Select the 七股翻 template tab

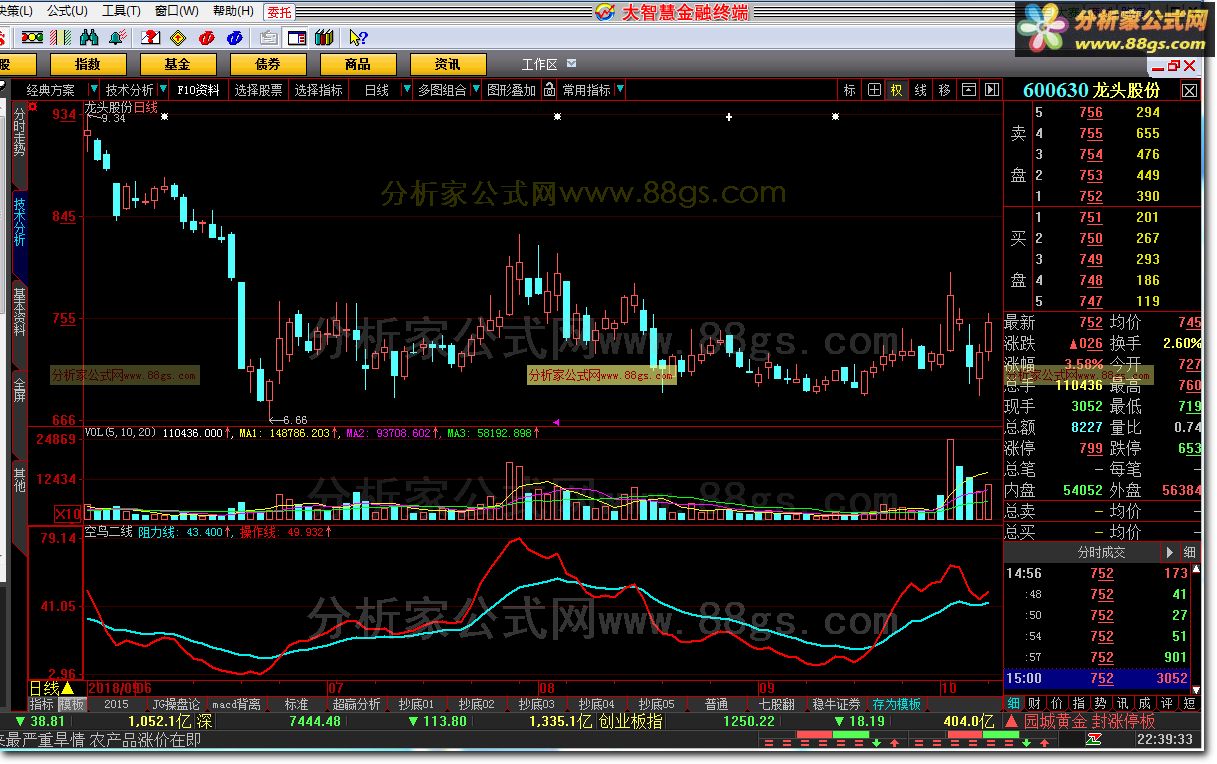(x=776, y=704)
